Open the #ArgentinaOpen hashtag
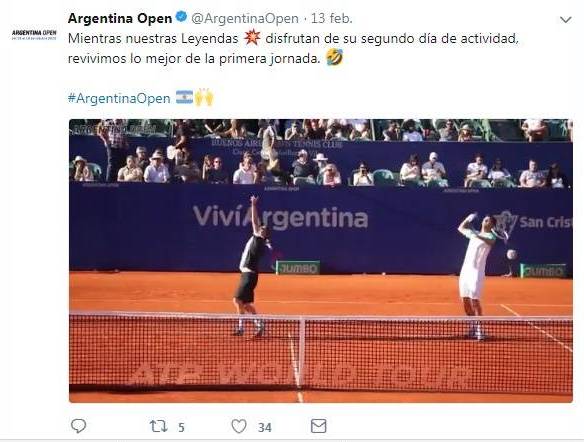Viewport: 584px width, 442px height. click(x=119, y=98)
